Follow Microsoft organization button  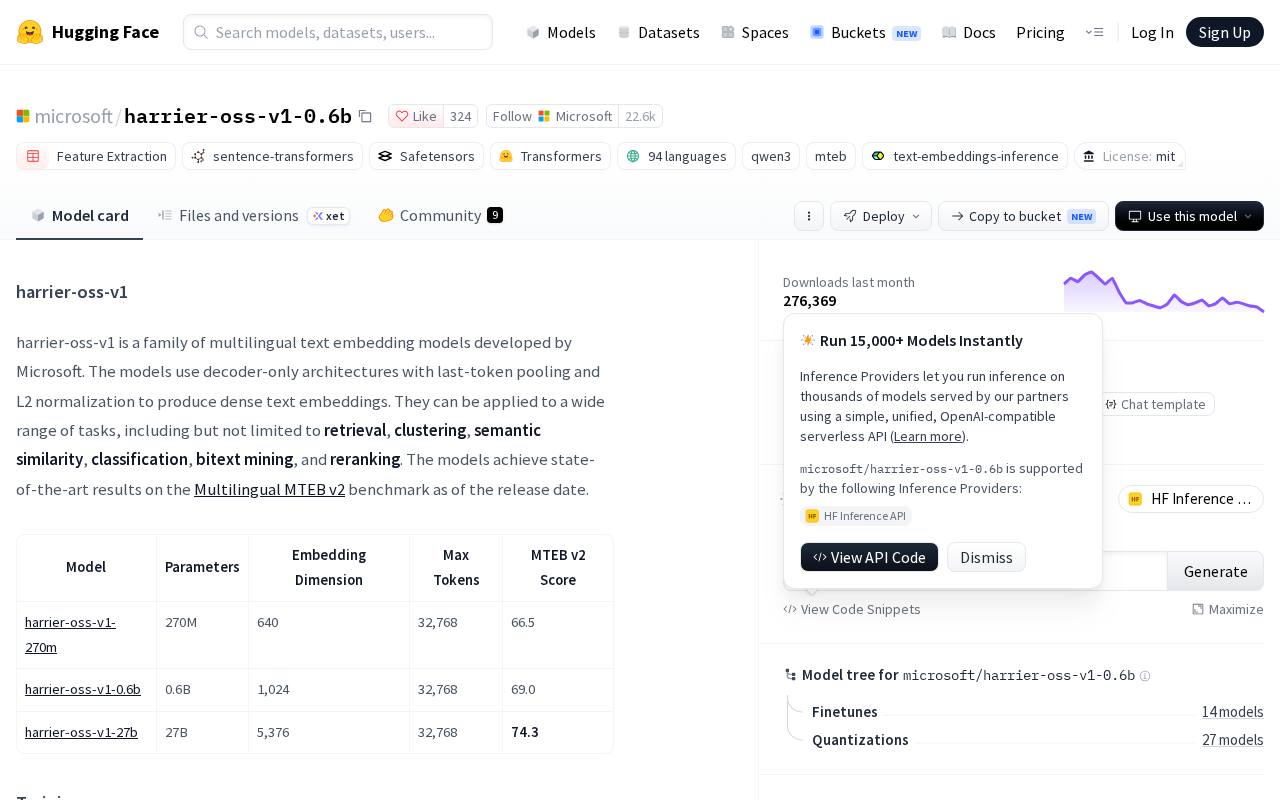[552, 116]
